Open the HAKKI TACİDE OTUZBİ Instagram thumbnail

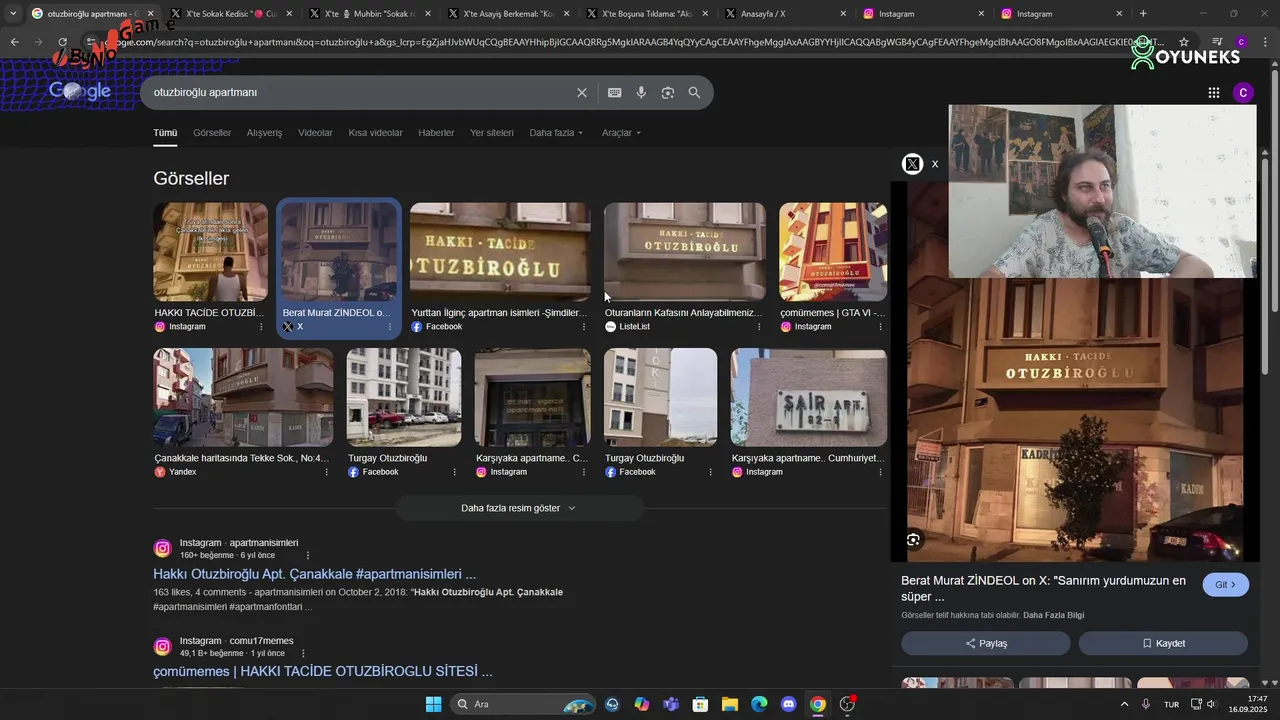210,252
